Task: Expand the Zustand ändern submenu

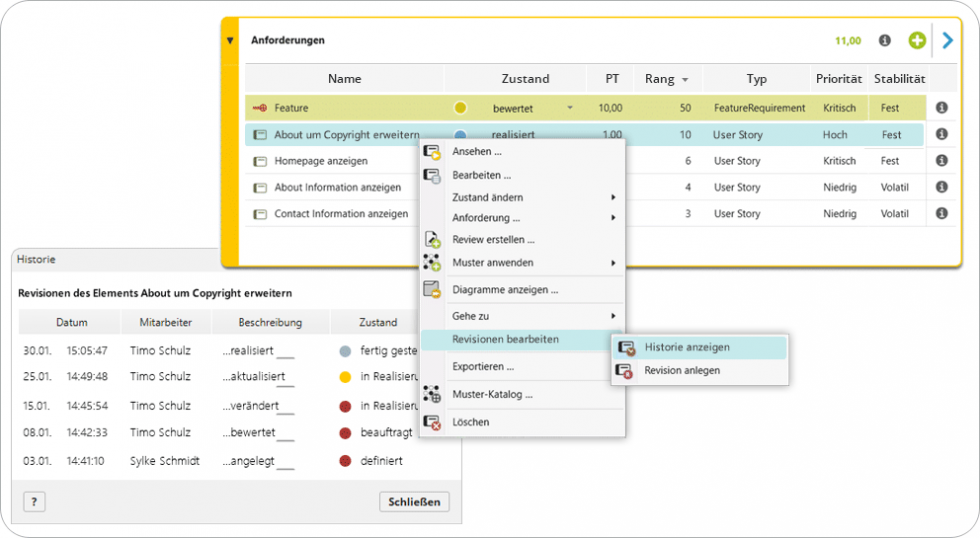Action: [613, 197]
